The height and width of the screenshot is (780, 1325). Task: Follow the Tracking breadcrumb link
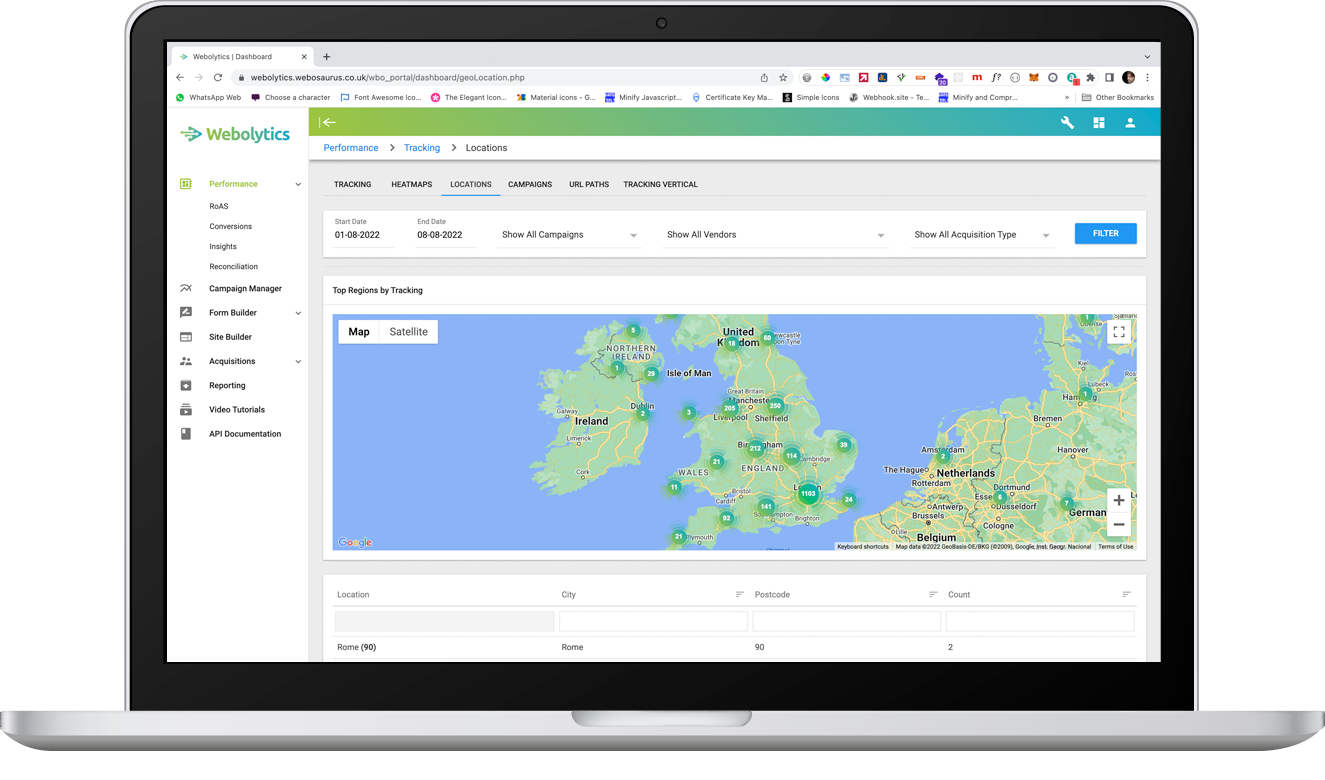[x=421, y=147]
